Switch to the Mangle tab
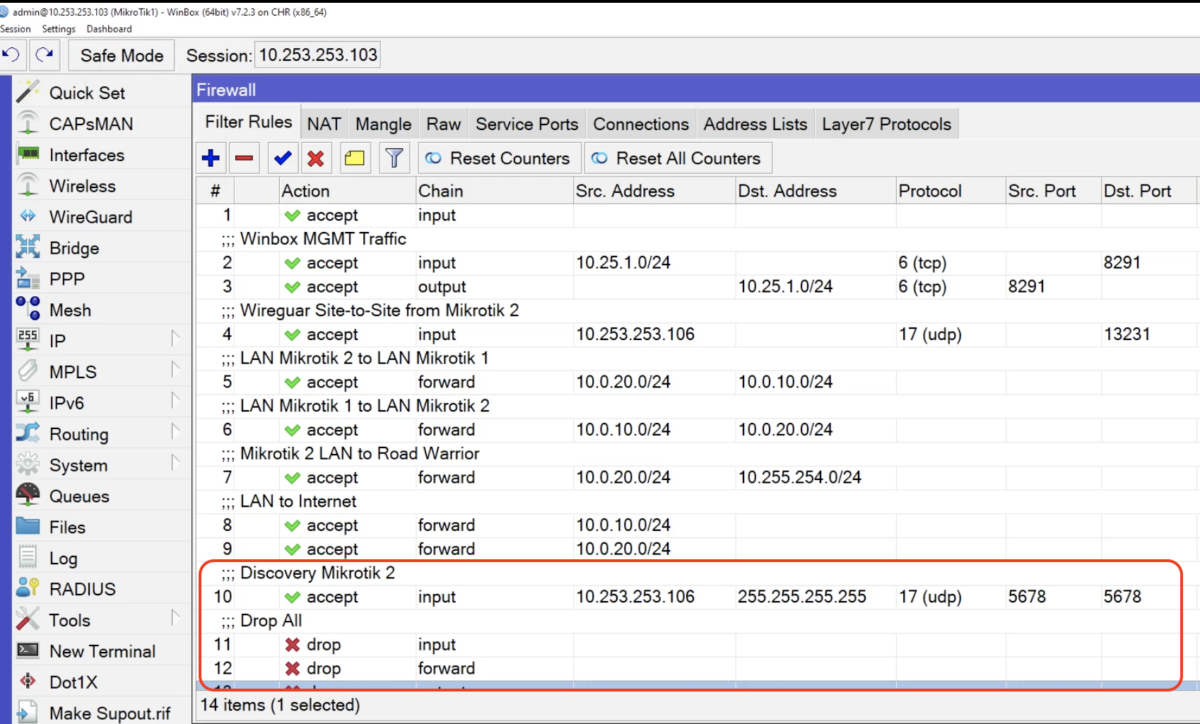1200x724 pixels. click(x=383, y=124)
